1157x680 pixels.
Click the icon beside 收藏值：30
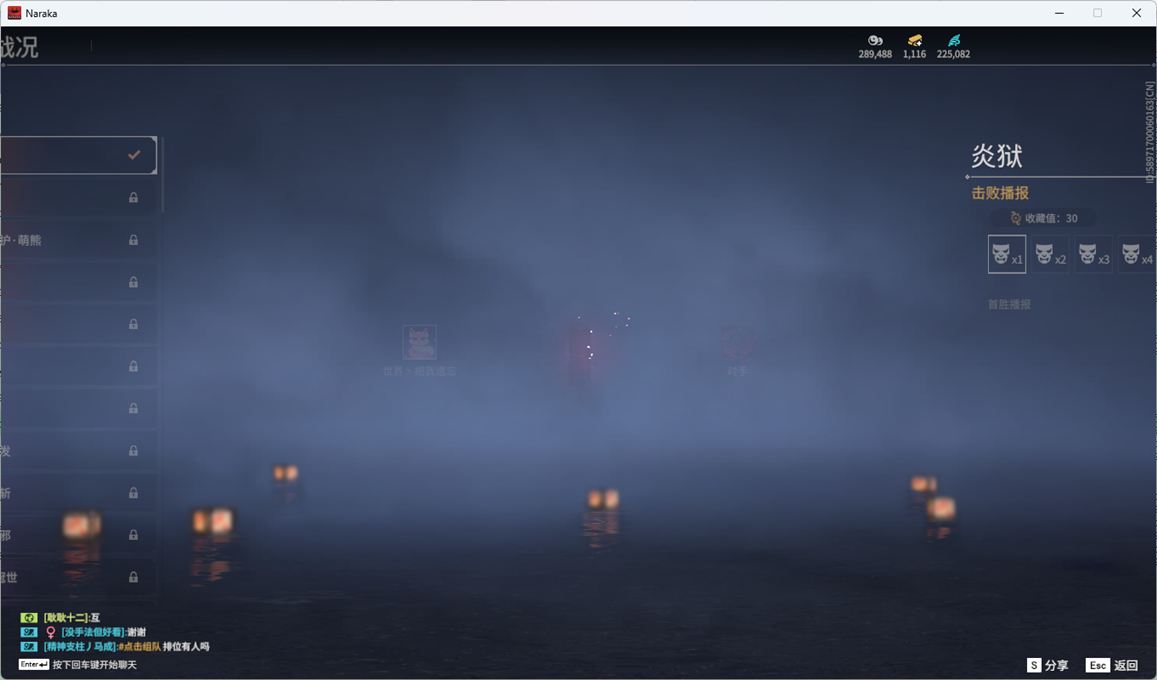click(x=1015, y=218)
